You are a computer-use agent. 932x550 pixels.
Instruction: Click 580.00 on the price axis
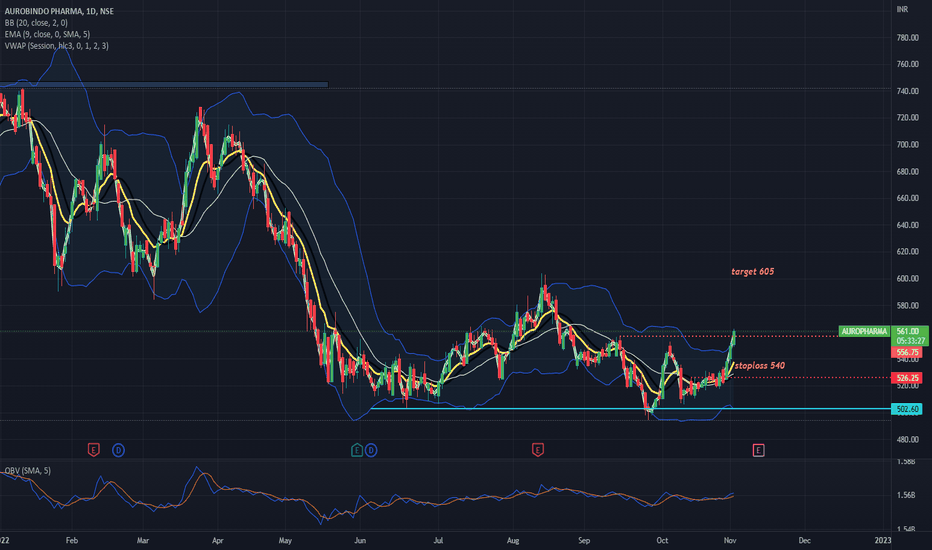click(x=908, y=306)
